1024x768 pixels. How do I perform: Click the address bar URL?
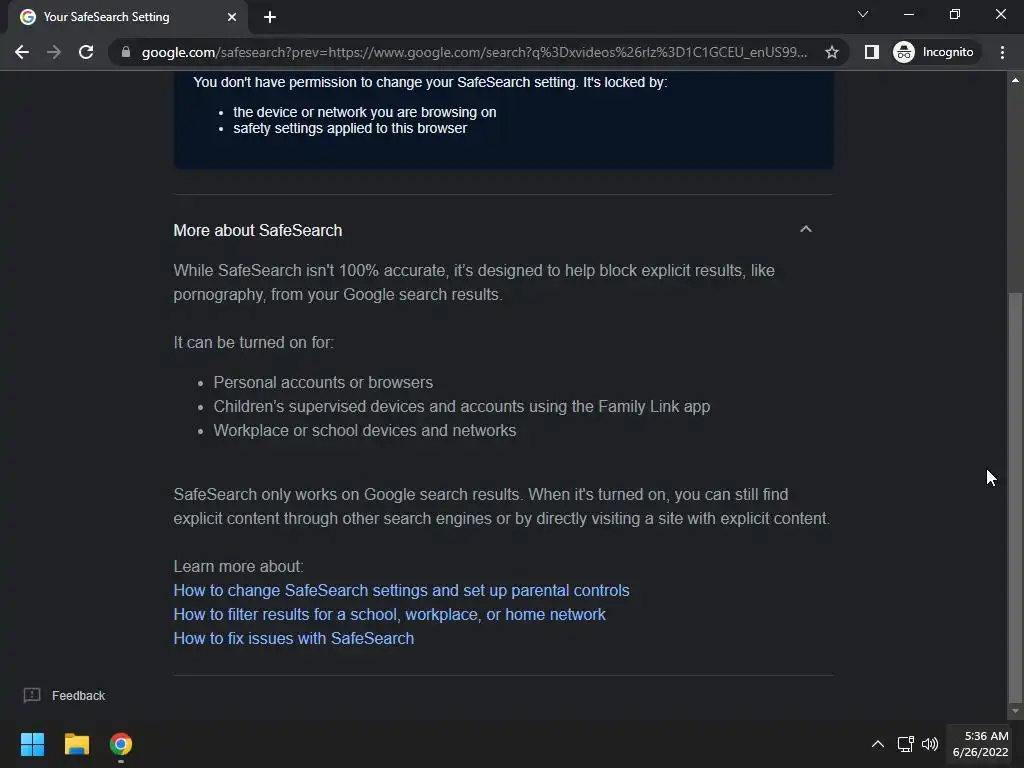click(474, 52)
